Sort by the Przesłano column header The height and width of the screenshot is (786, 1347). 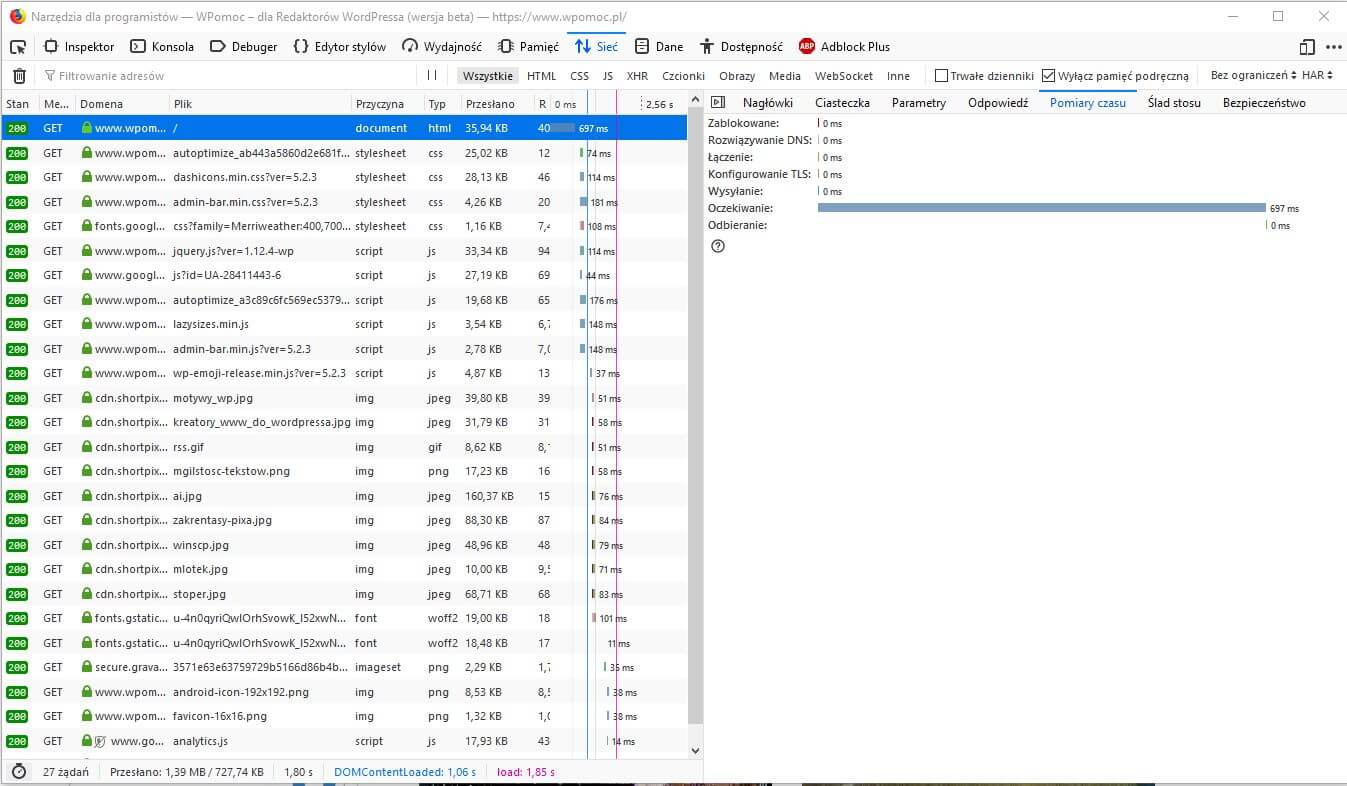tap(497, 104)
